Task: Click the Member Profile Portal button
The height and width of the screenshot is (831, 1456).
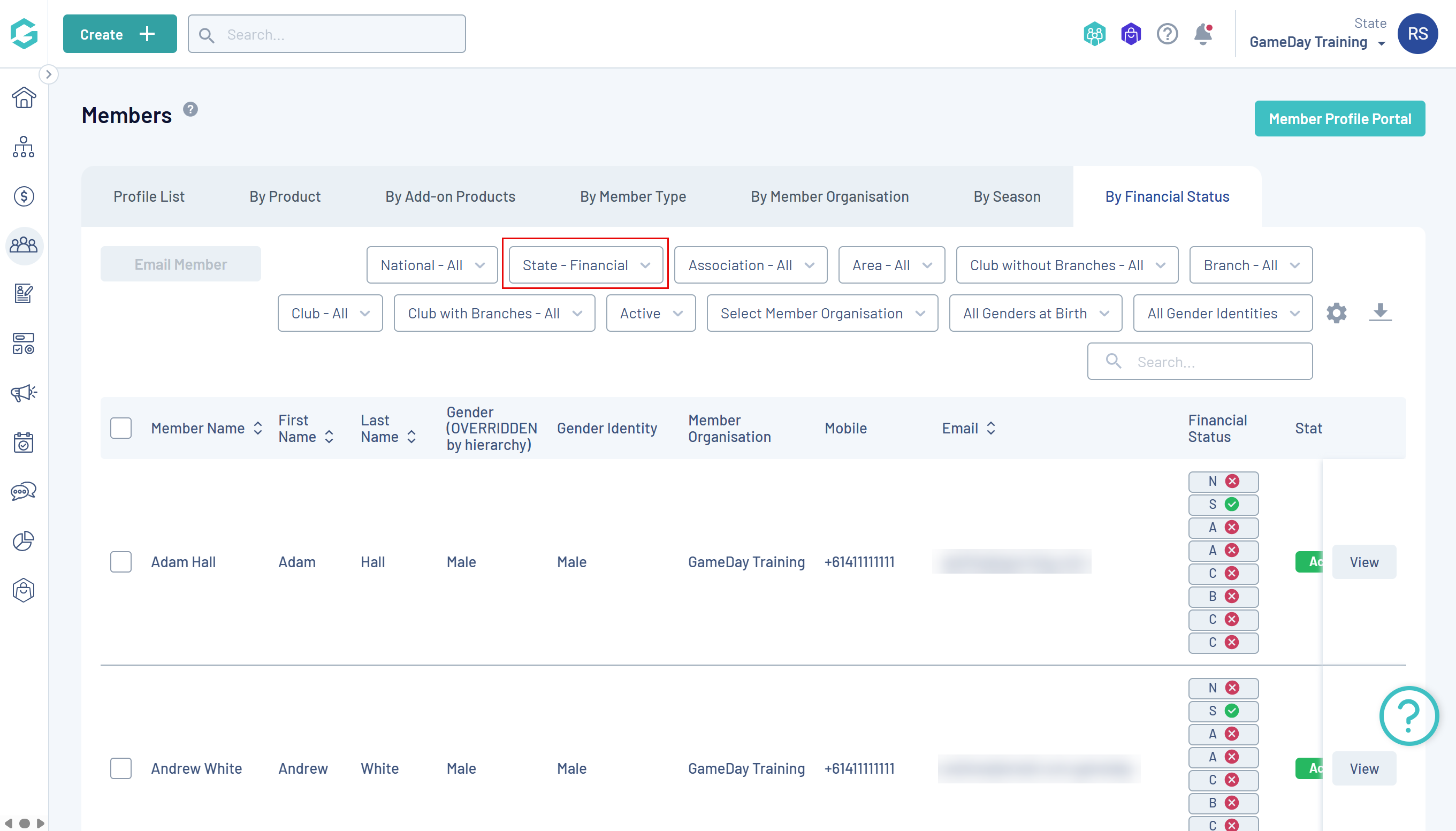Action: click(1339, 119)
